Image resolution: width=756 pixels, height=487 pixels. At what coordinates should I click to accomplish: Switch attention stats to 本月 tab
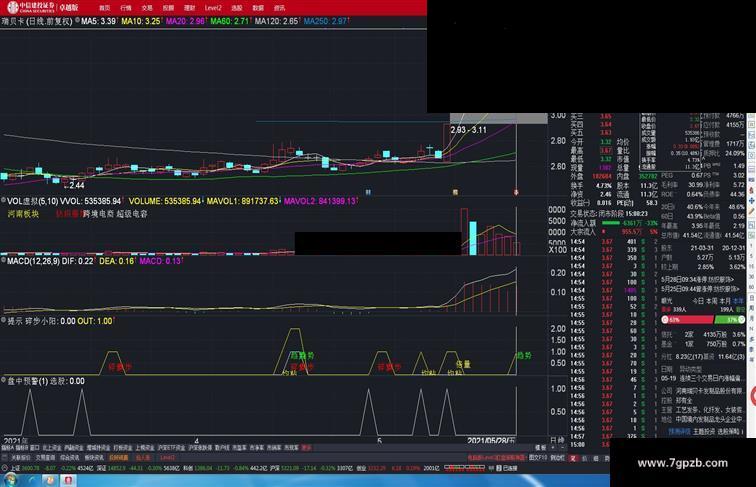pos(725,300)
